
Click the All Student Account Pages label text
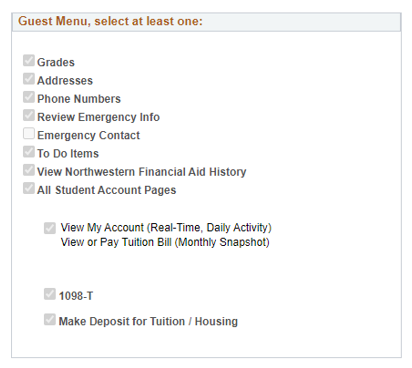pyautogui.click(x=106, y=190)
